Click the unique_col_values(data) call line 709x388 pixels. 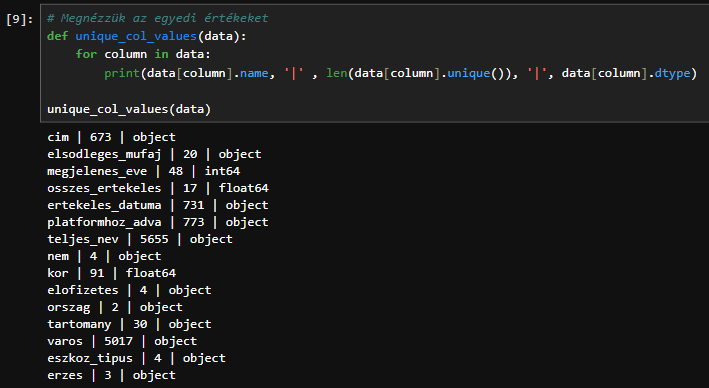(x=129, y=109)
